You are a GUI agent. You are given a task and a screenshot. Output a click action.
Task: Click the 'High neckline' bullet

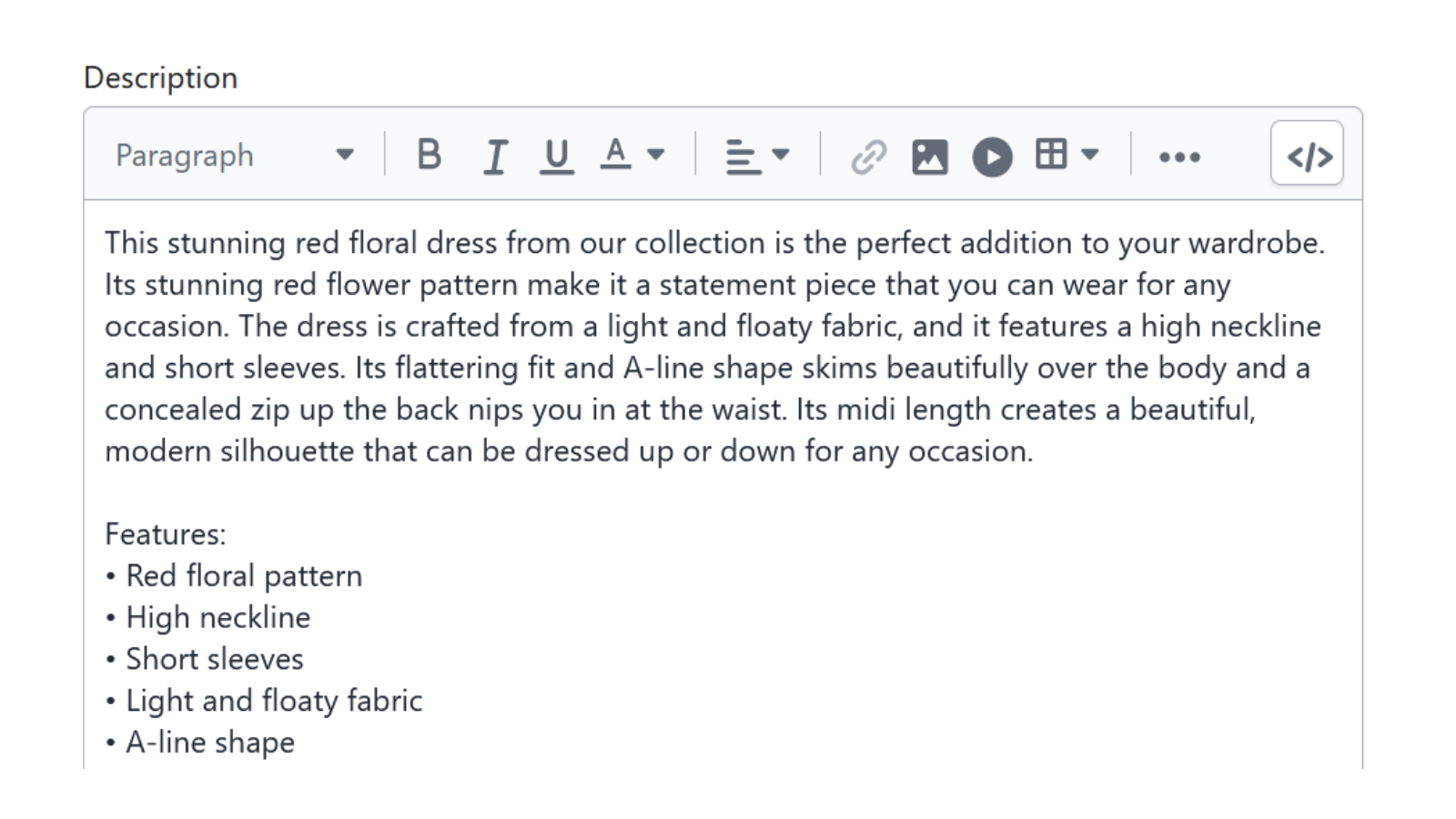tap(207, 618)
